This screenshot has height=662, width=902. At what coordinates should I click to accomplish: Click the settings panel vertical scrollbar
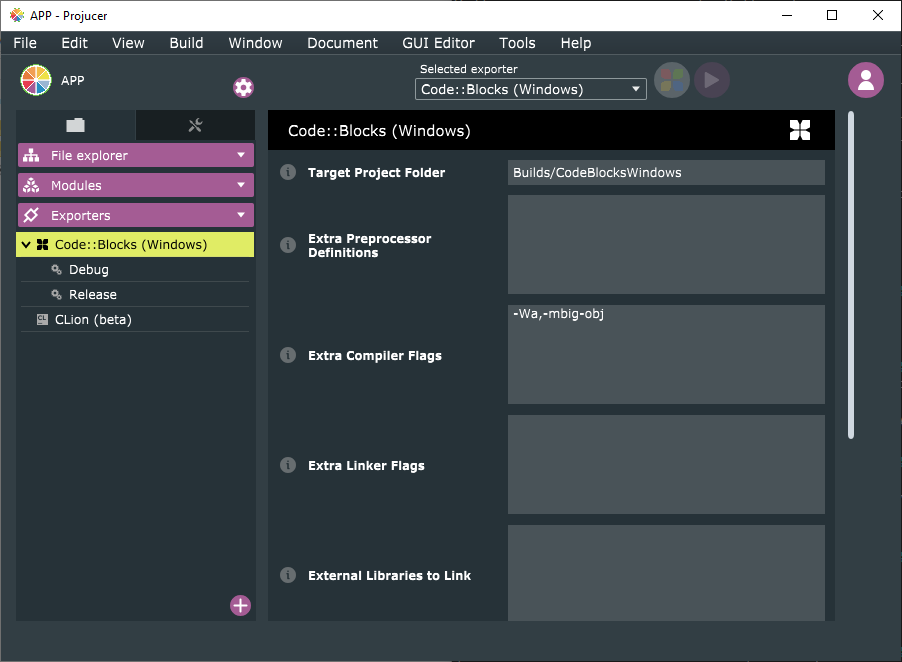tap(851, 275)
